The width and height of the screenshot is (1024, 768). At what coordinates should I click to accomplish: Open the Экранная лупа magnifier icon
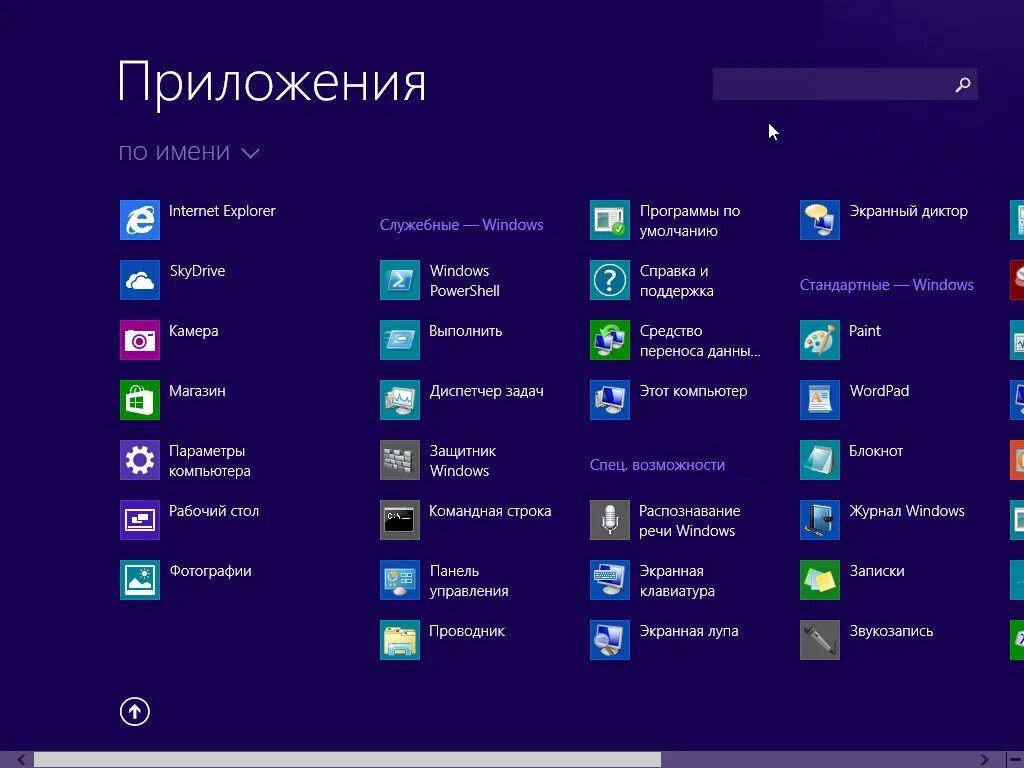pyautogui.click(x=610, y=640)
